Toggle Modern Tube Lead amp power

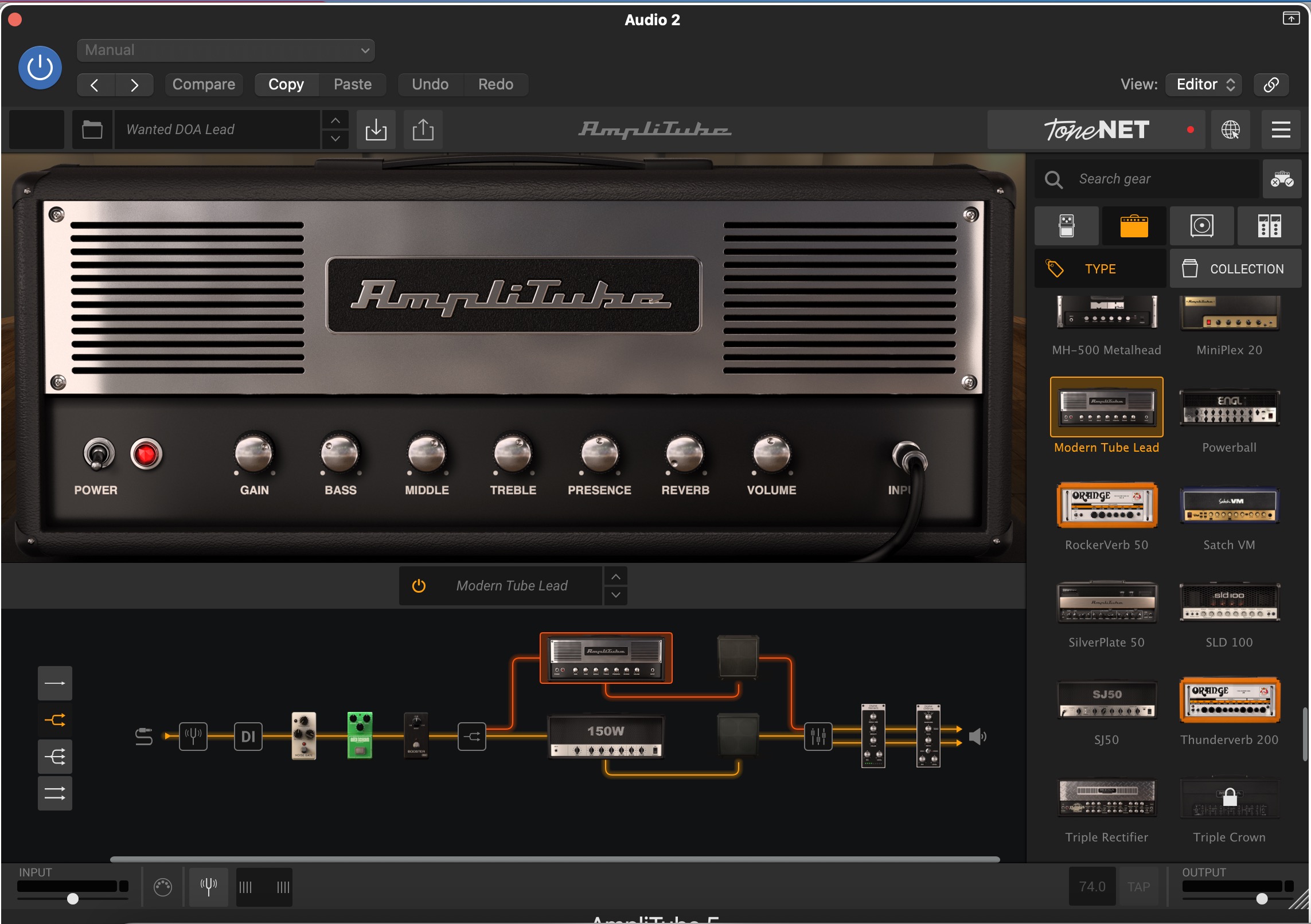(419, 586)
